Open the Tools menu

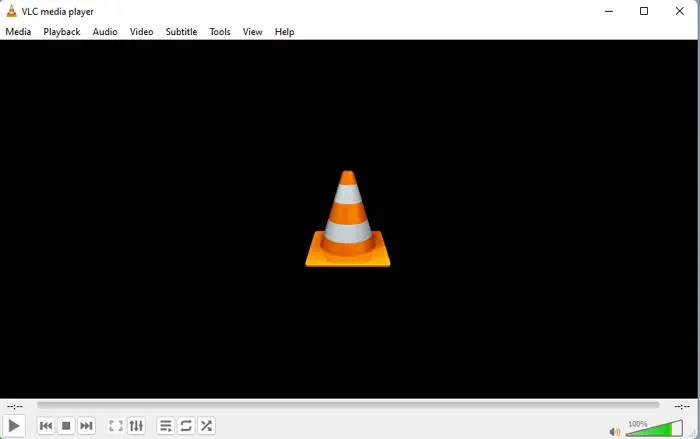220,32
